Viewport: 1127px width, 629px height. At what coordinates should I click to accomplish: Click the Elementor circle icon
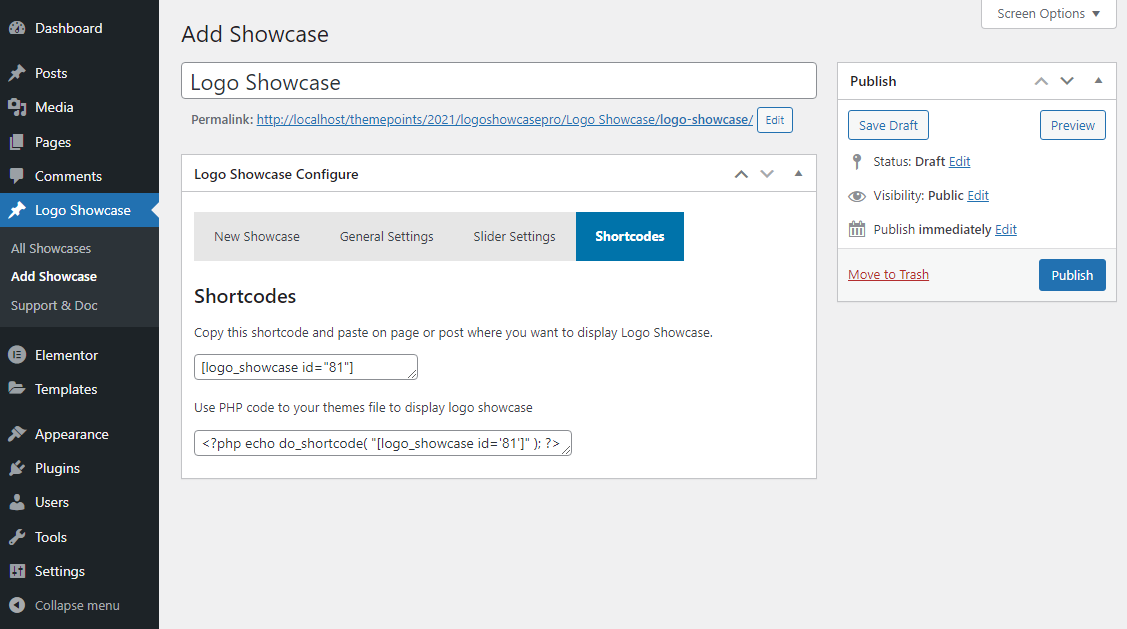click(17, 355)
